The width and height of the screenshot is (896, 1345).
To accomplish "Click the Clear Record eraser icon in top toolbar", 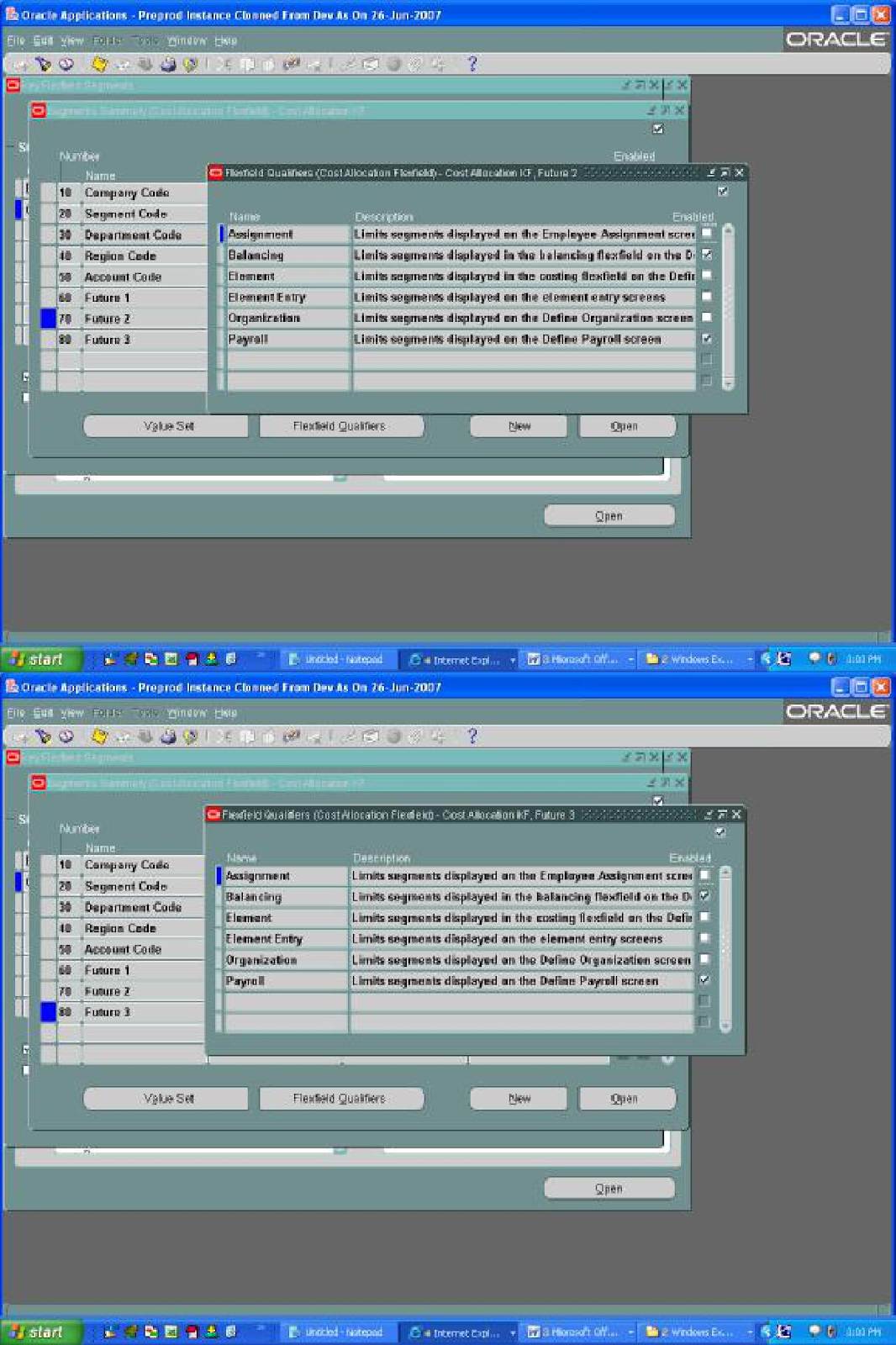I will point(291,64).
